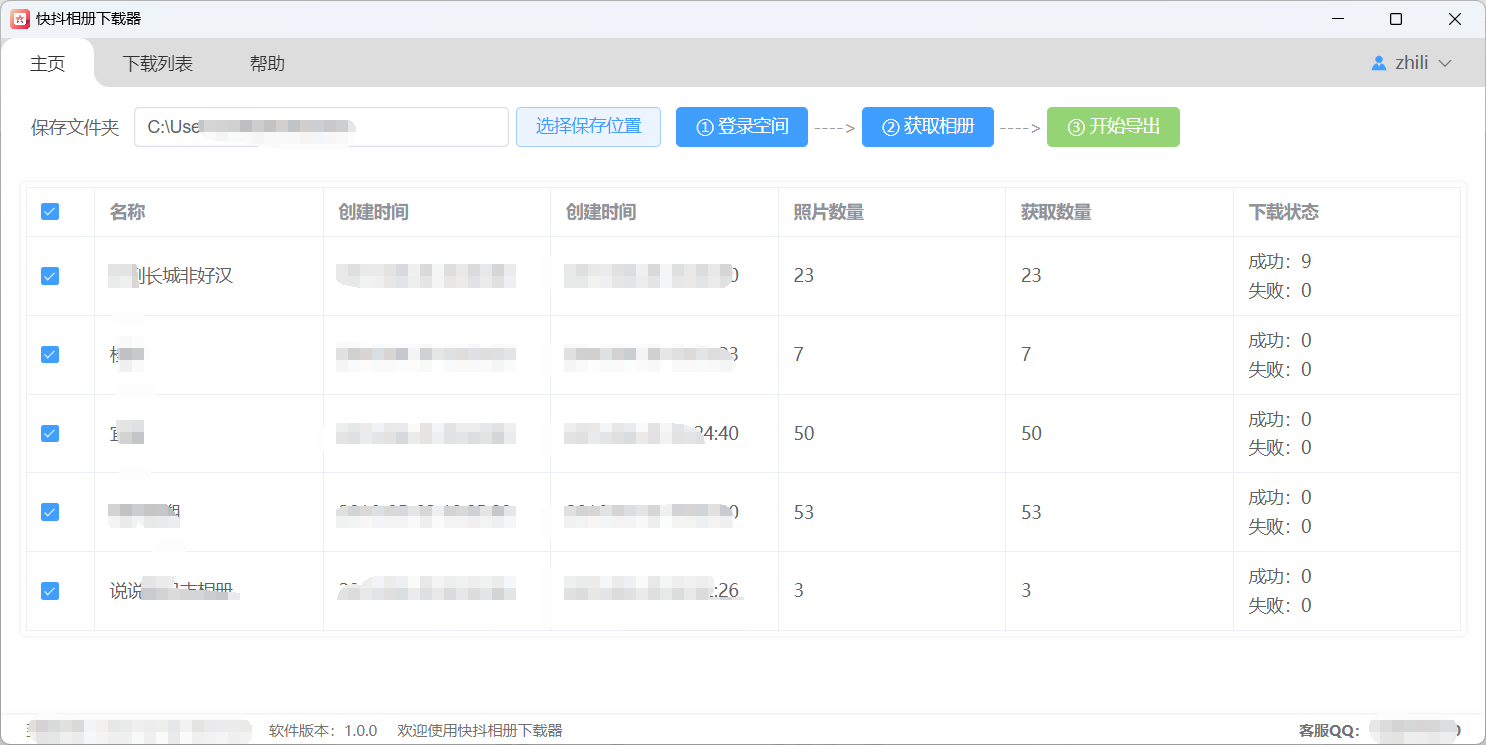1486x745 pixels.
Task: Uncheck the checkbox for the 3-photo album
Action: [50, 591]
